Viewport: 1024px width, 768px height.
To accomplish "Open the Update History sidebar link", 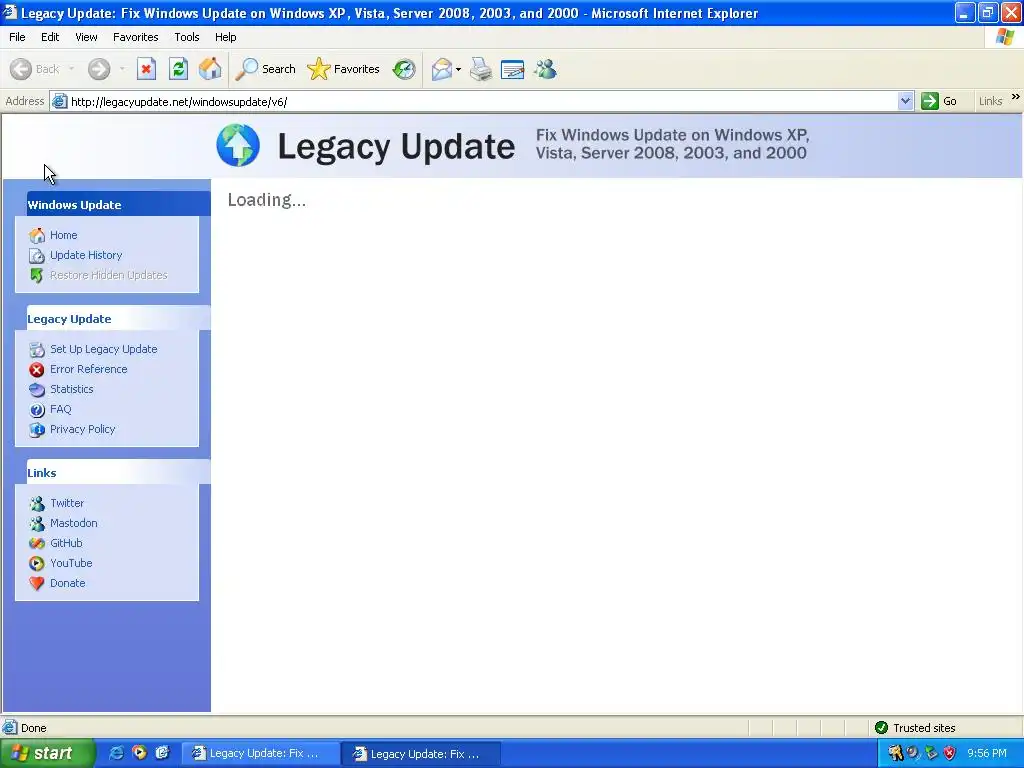I will pos(86,255).
